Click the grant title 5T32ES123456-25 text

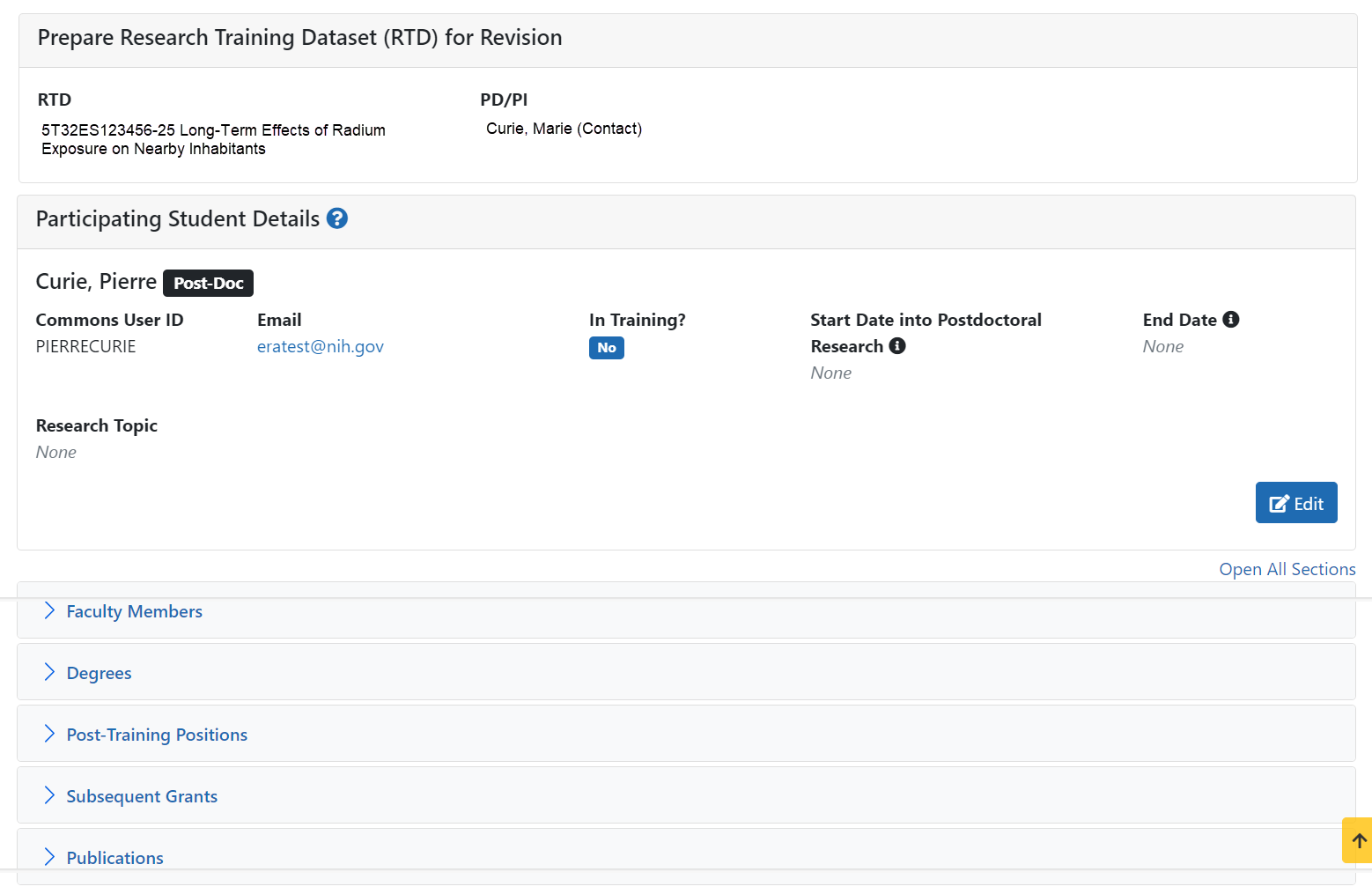213,139
